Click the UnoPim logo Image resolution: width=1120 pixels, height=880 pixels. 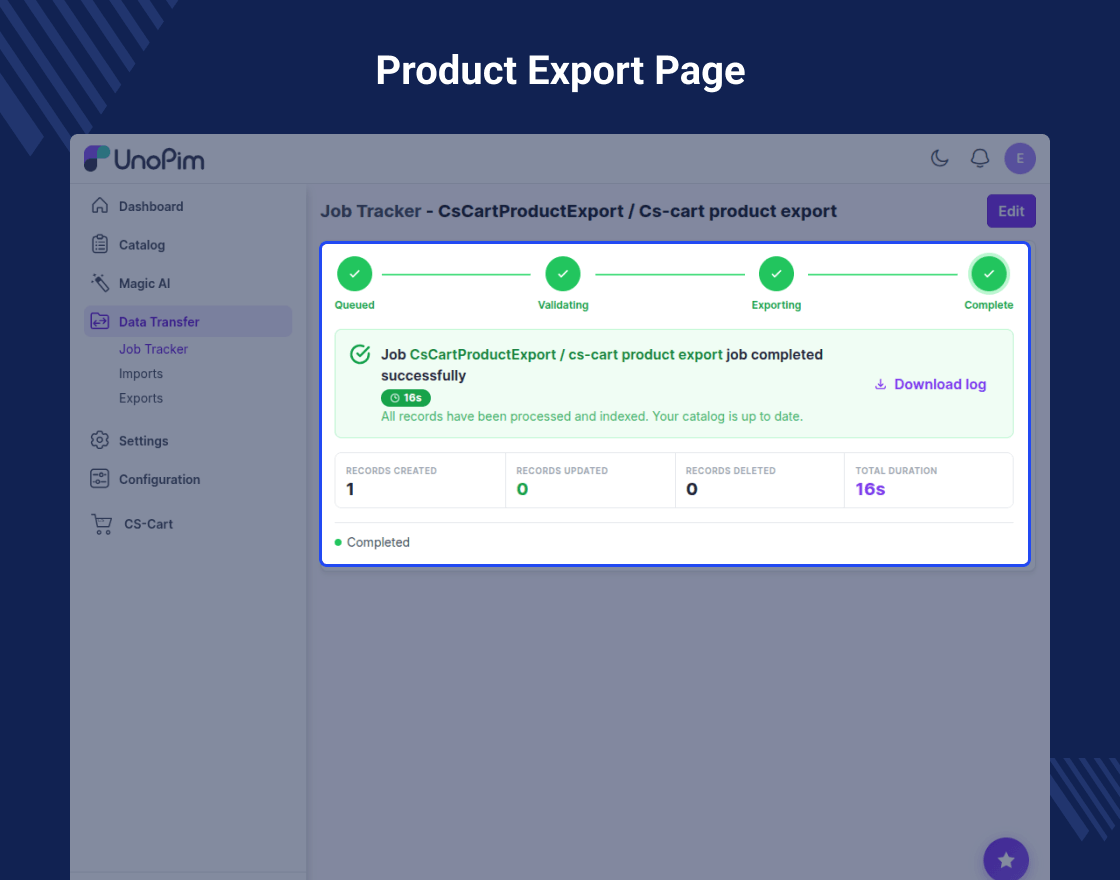pyautogui.click(x=144, y=159)
